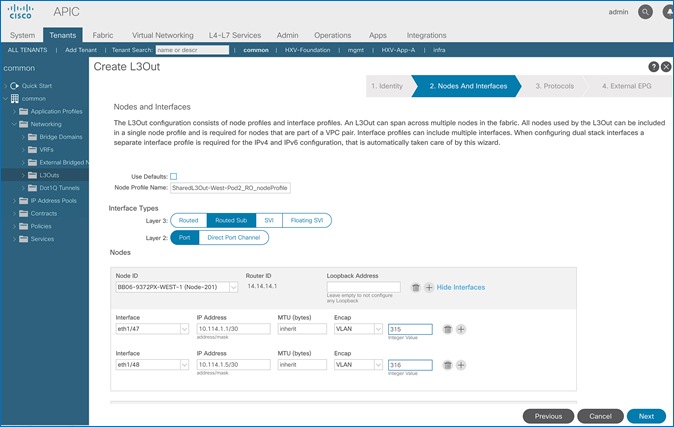This screenshot has height=427, width=674.
Task: Click the common tenant grid icon
Action: coord(15,98)
